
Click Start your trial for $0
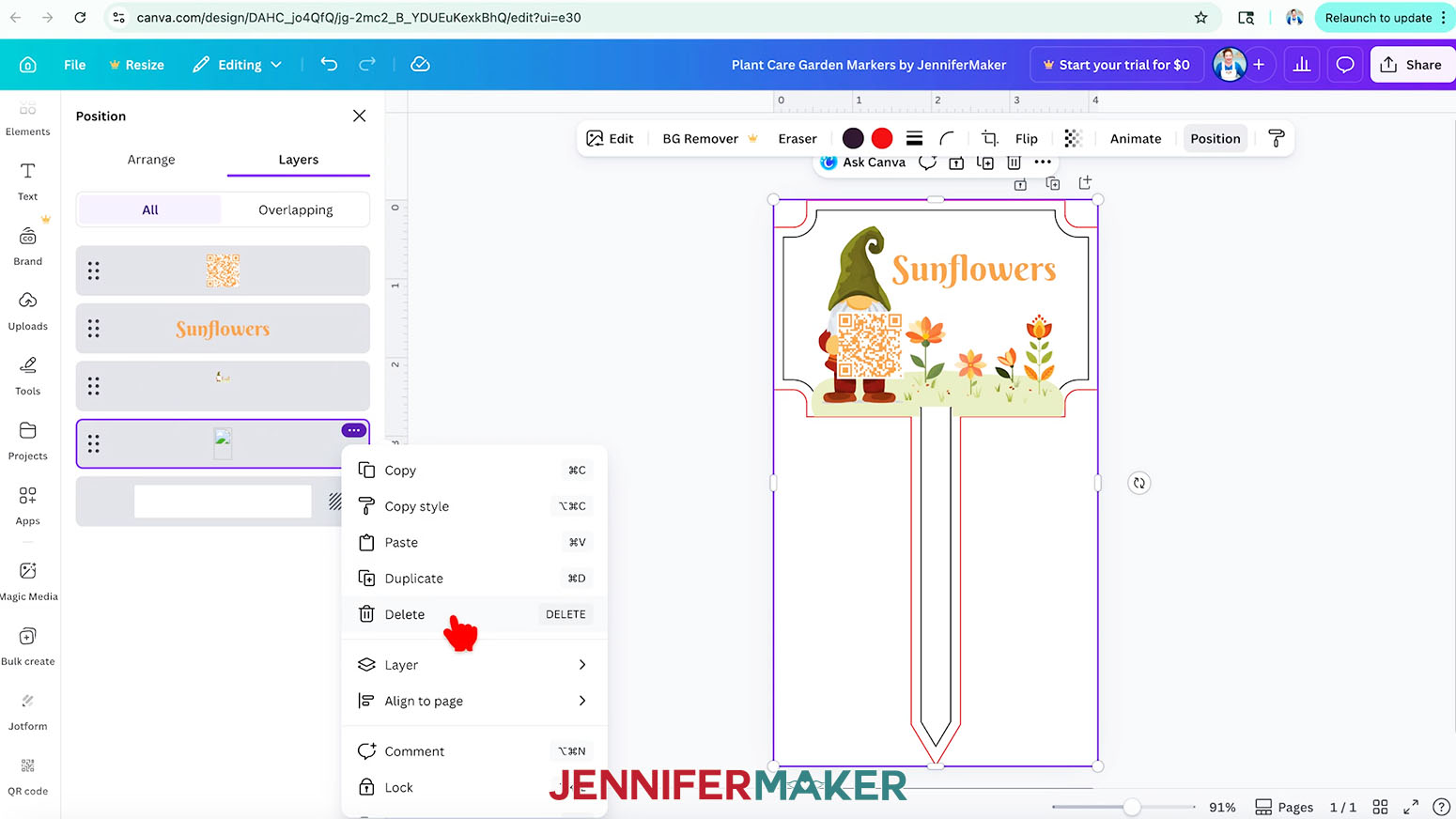coord(1116,65)
